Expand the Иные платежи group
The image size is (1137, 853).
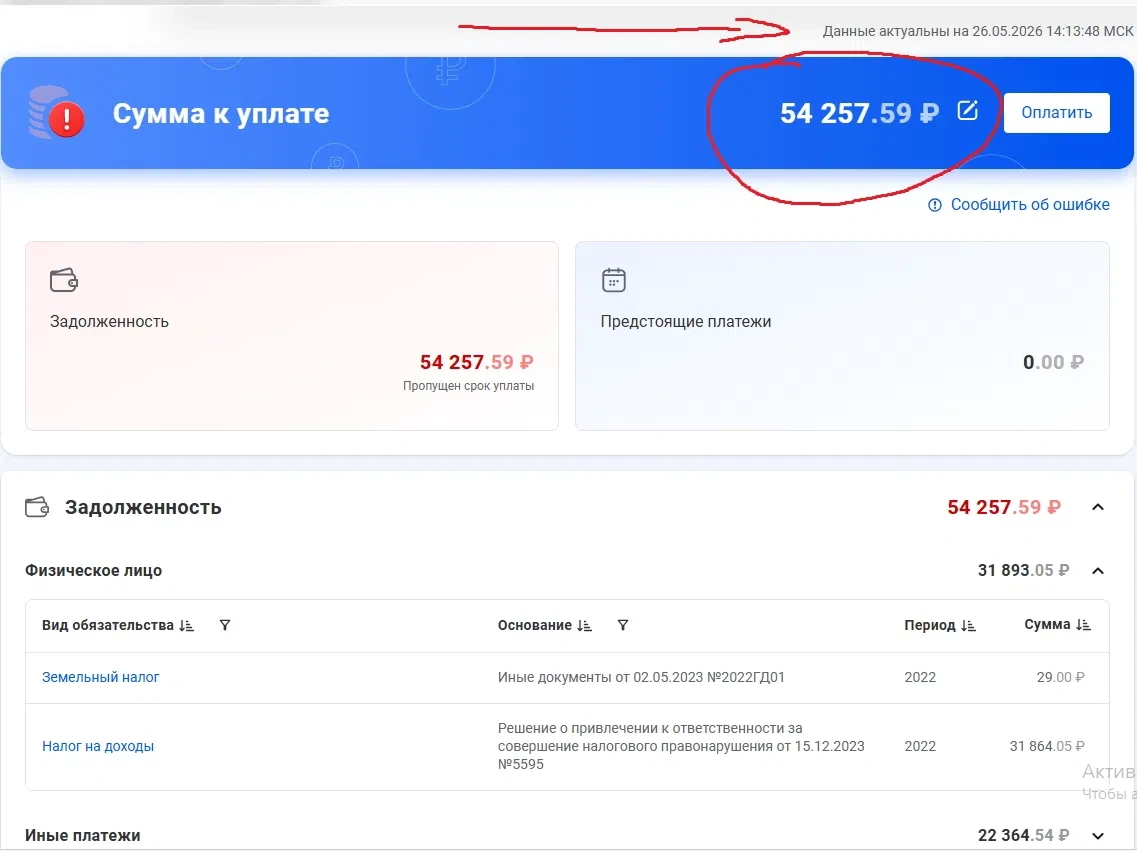coord(1098,836)
